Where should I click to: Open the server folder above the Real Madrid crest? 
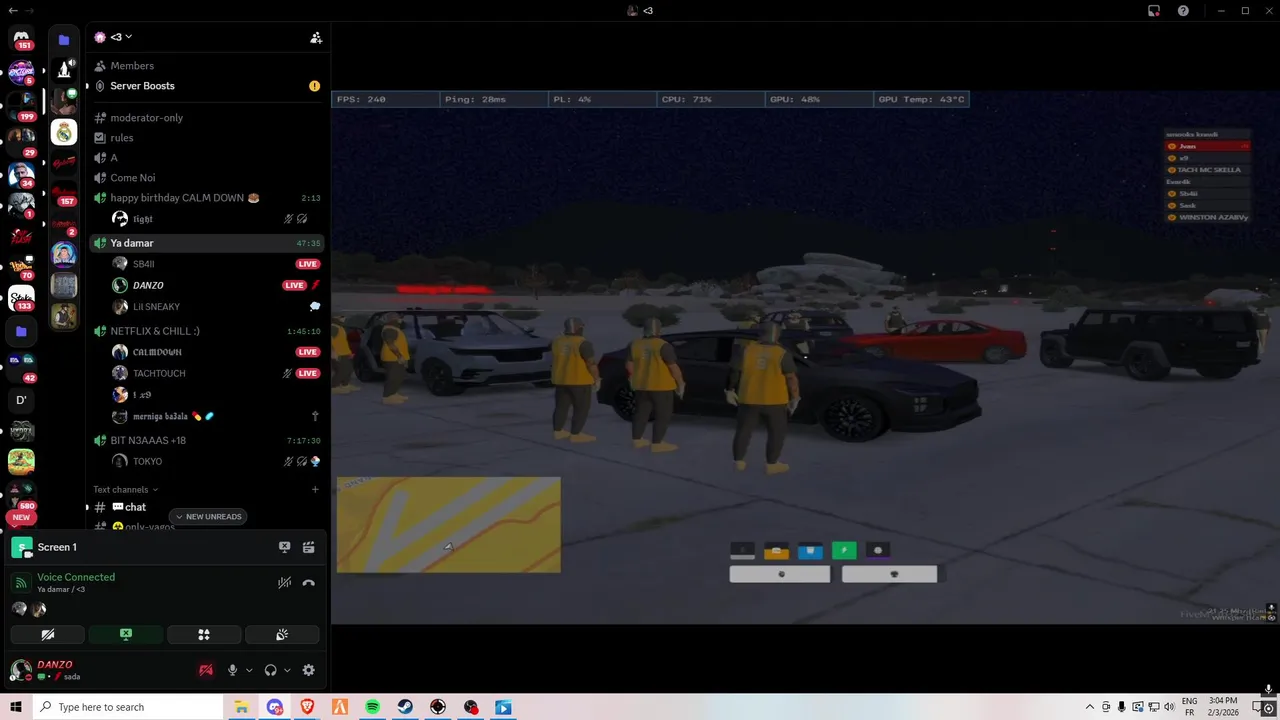point(64,40)
